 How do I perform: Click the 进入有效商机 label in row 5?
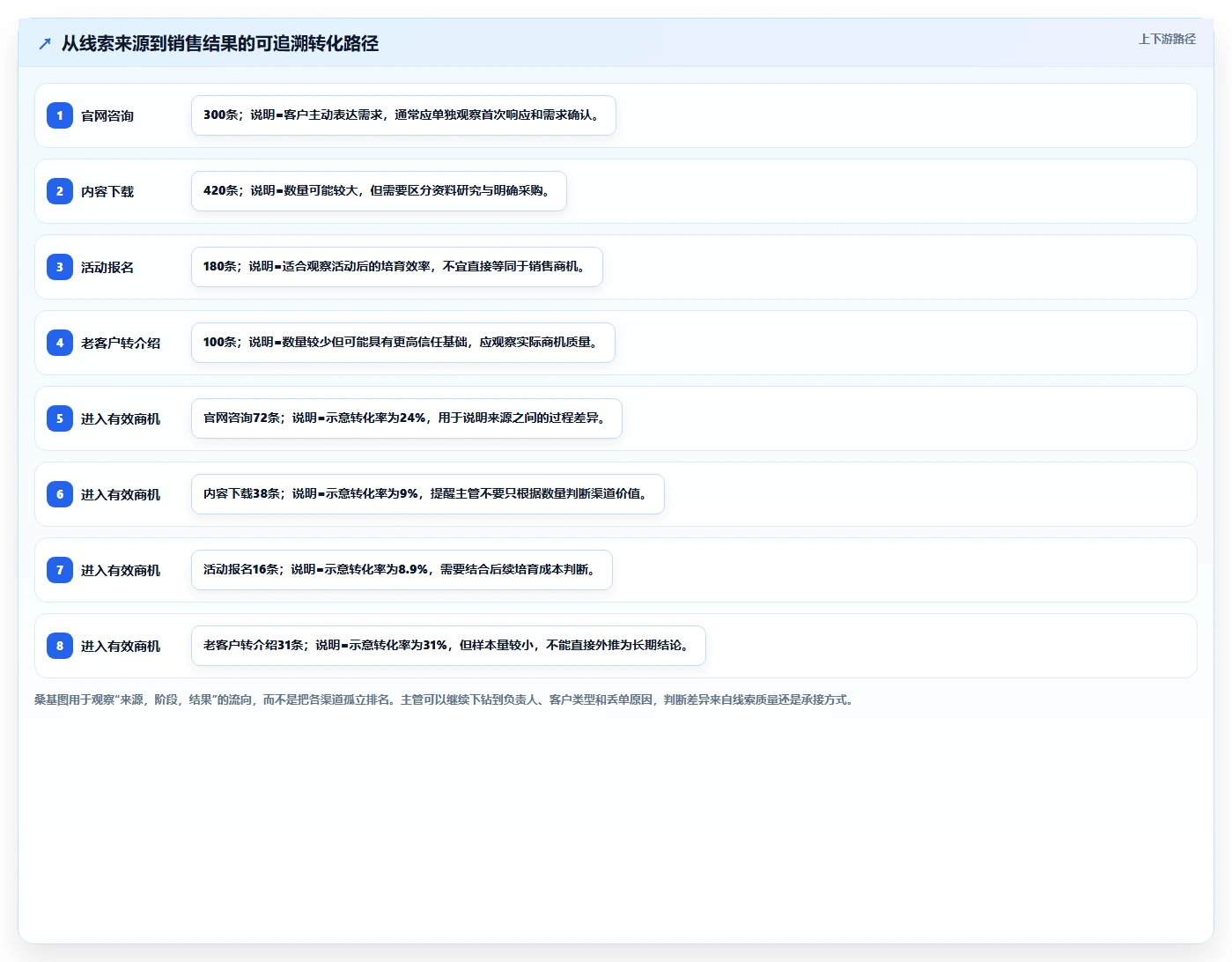[121, 418]
